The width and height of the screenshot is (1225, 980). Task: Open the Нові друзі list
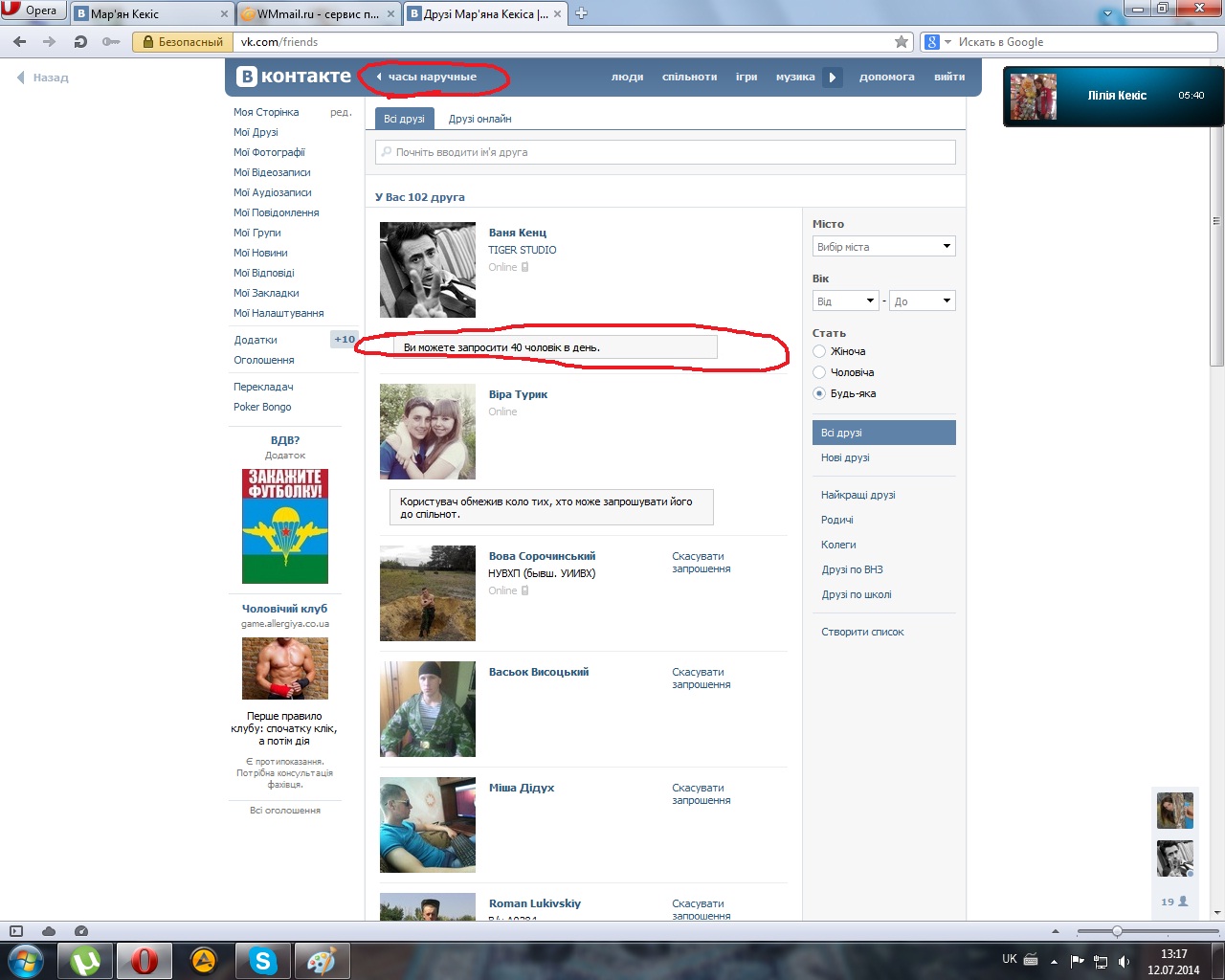(845, 457)
